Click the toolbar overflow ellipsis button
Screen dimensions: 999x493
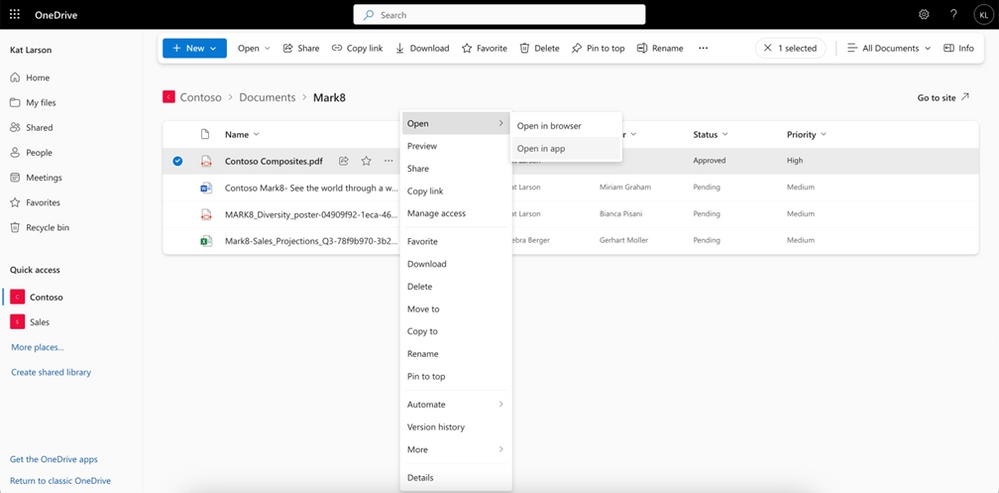point(703,48)
